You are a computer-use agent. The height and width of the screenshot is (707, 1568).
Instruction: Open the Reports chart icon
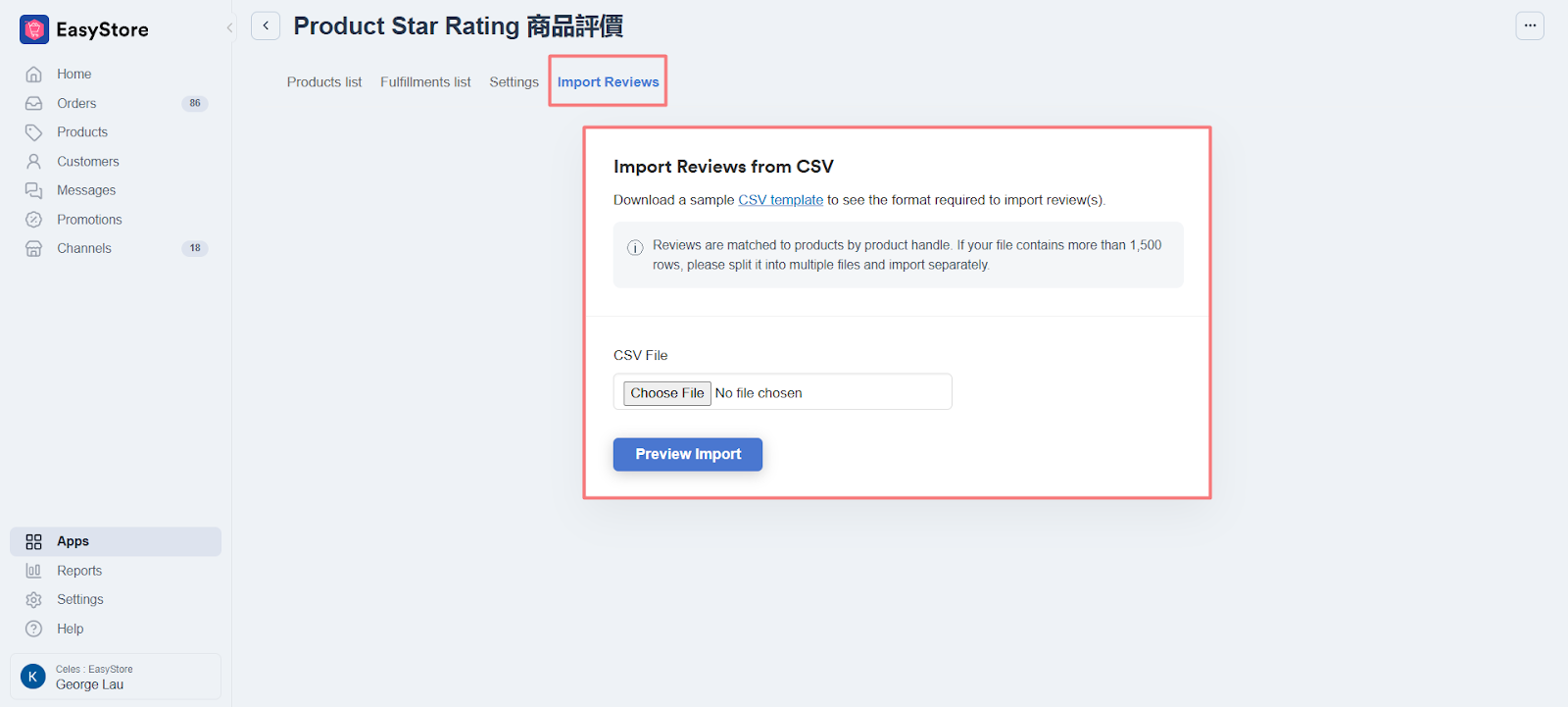[x=34, y=571]
